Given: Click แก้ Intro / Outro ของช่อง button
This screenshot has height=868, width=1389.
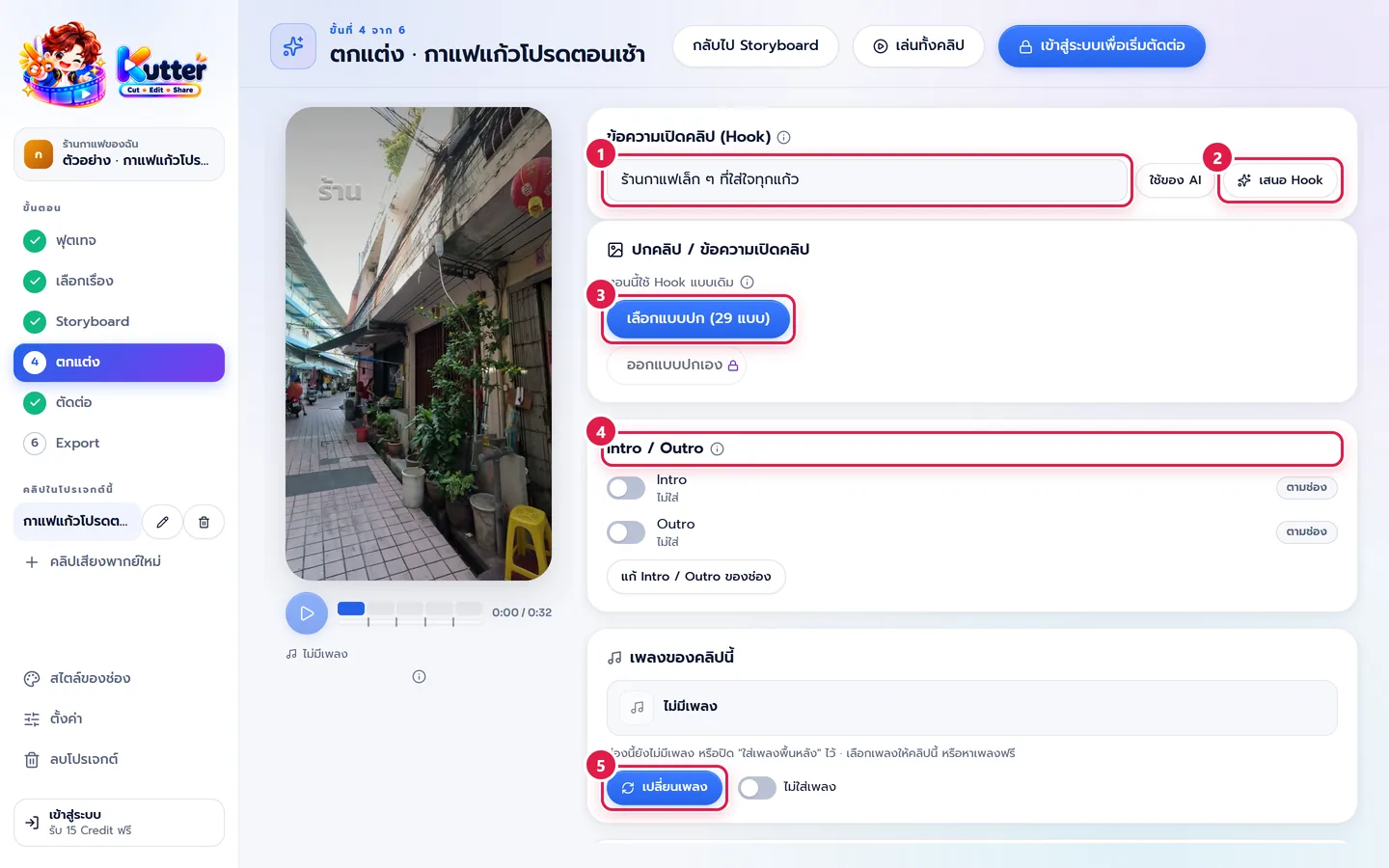Looking at the screenshot, I should pos(695,577).
